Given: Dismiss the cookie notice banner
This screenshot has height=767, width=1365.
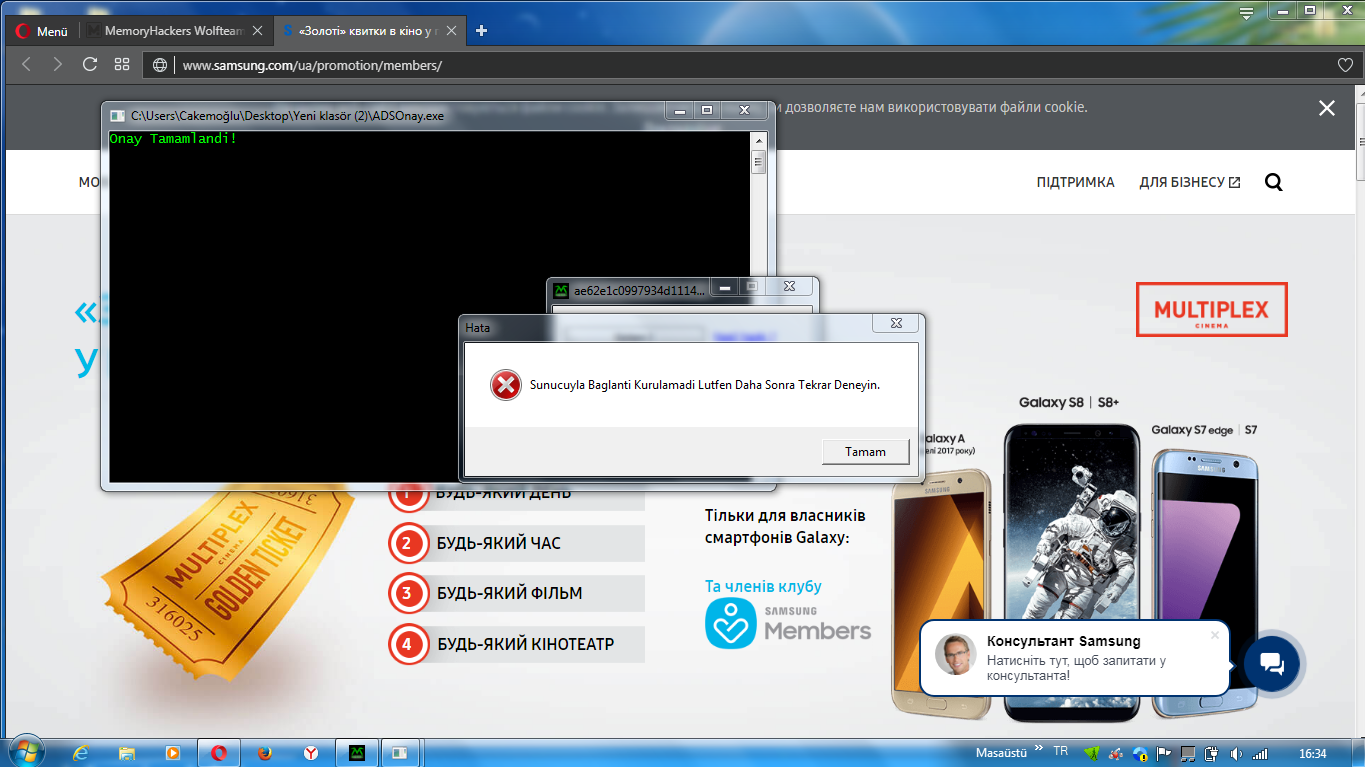Looking at the screenshot, I should tap(1327, 108).
